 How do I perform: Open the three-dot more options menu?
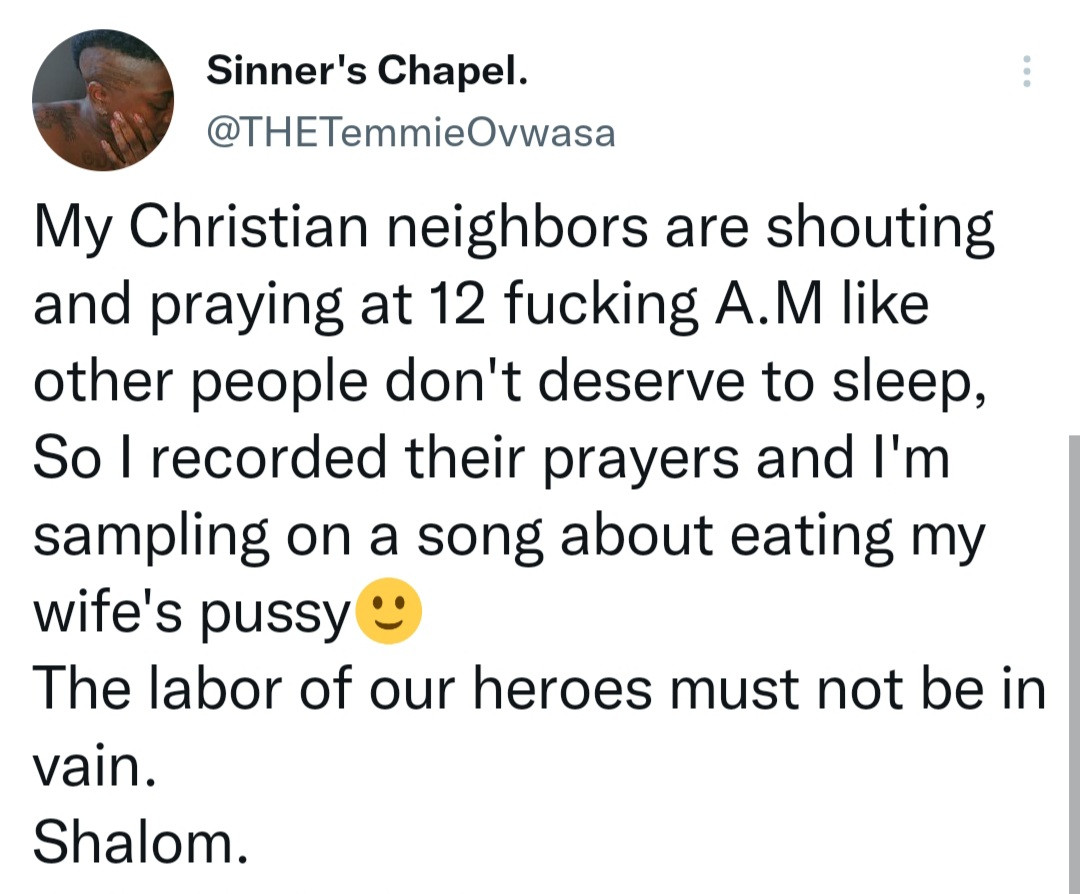1026,70
